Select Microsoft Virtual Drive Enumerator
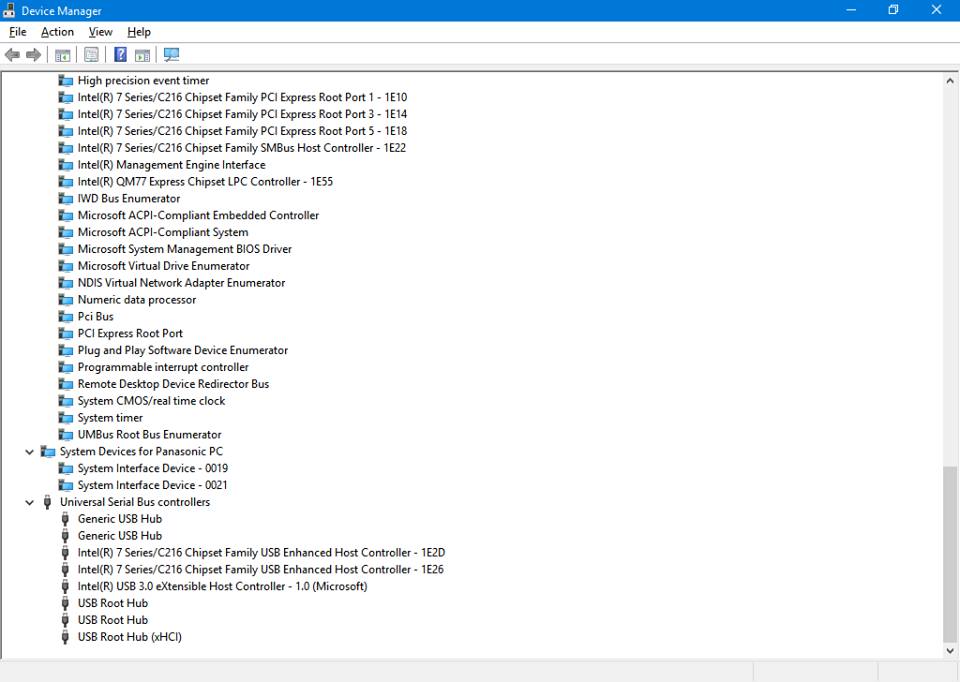The height and width of the screenshot is (682, 960). tap(163, 266)
